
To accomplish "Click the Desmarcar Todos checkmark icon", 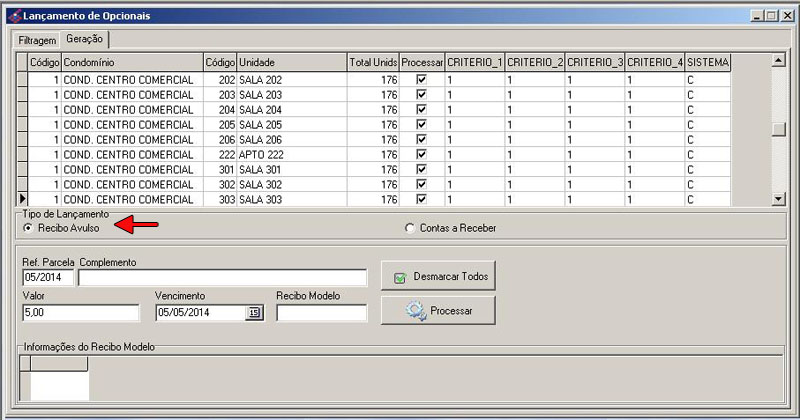I will [x=400, y=277].
